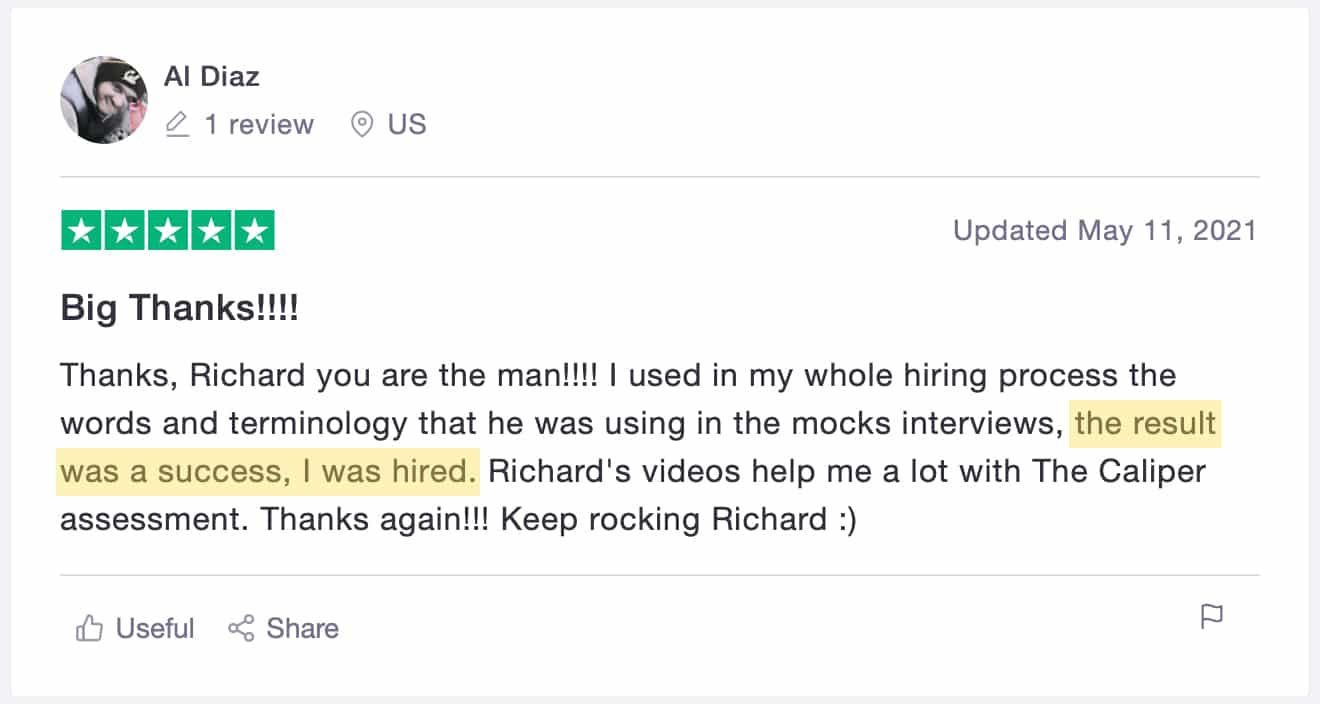Click the US country label

[407, 125]
